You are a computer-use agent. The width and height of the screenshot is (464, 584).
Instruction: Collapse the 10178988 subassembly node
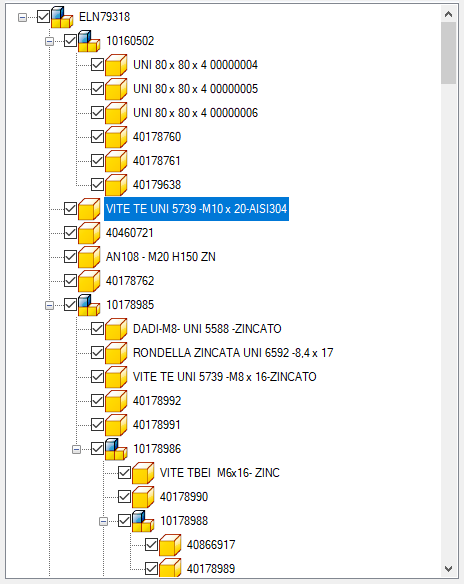(x=104, y=521)
